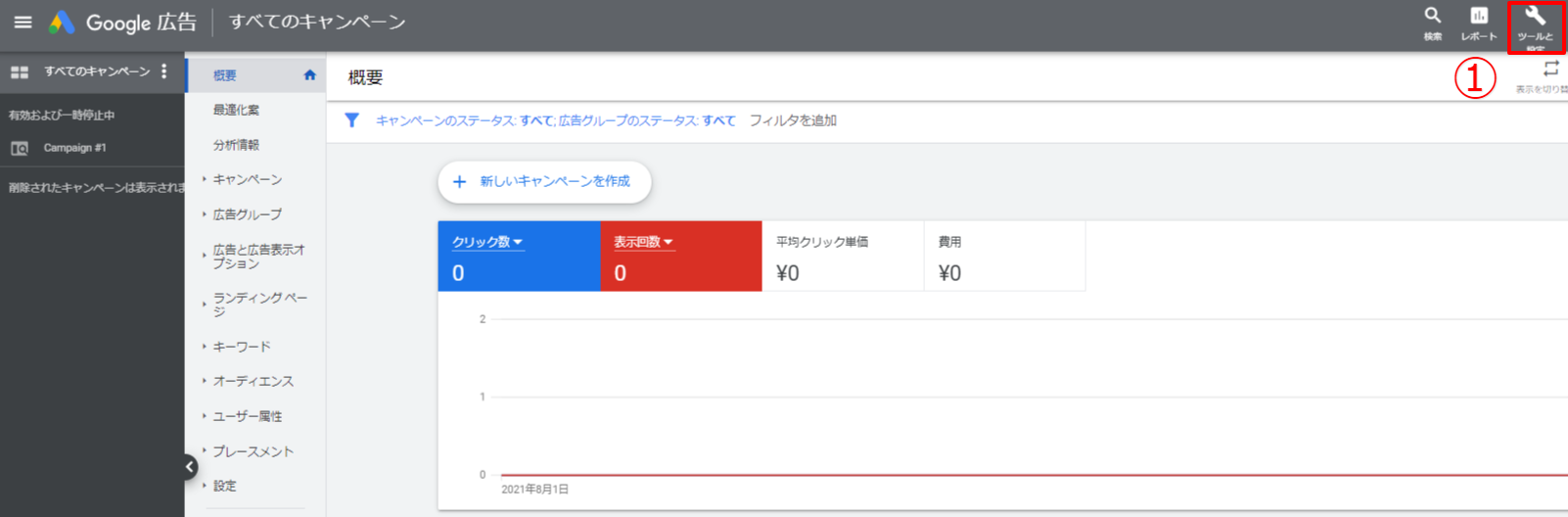Image resolution: width=1568 pixels, height=517 pixels.
Task: Select the 費用 metric card
Action: click(x=1003, y=257)
